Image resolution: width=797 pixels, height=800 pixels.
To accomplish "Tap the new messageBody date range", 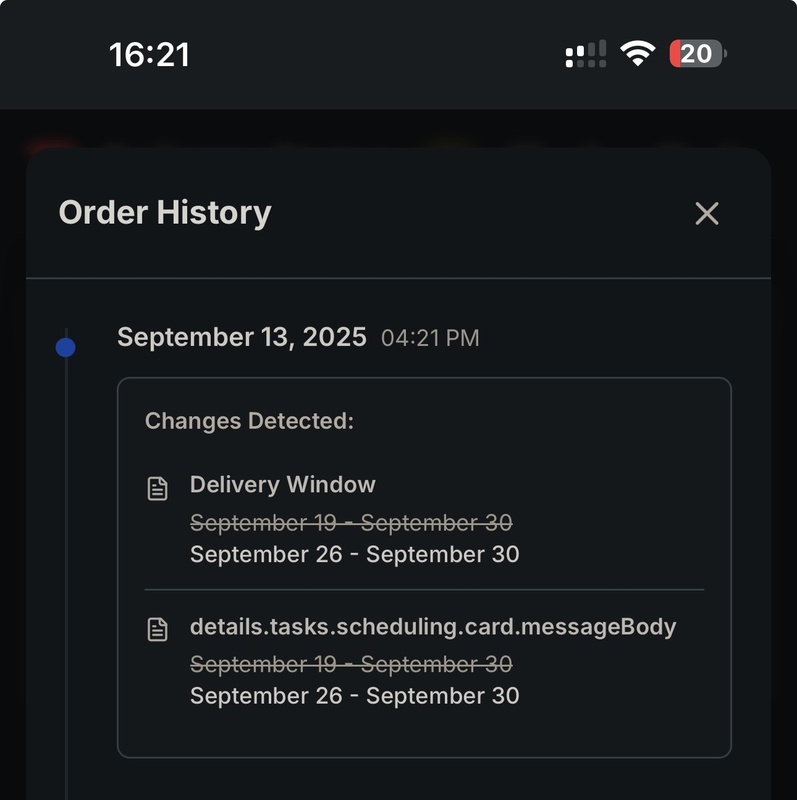I will [x=354, y=696].
